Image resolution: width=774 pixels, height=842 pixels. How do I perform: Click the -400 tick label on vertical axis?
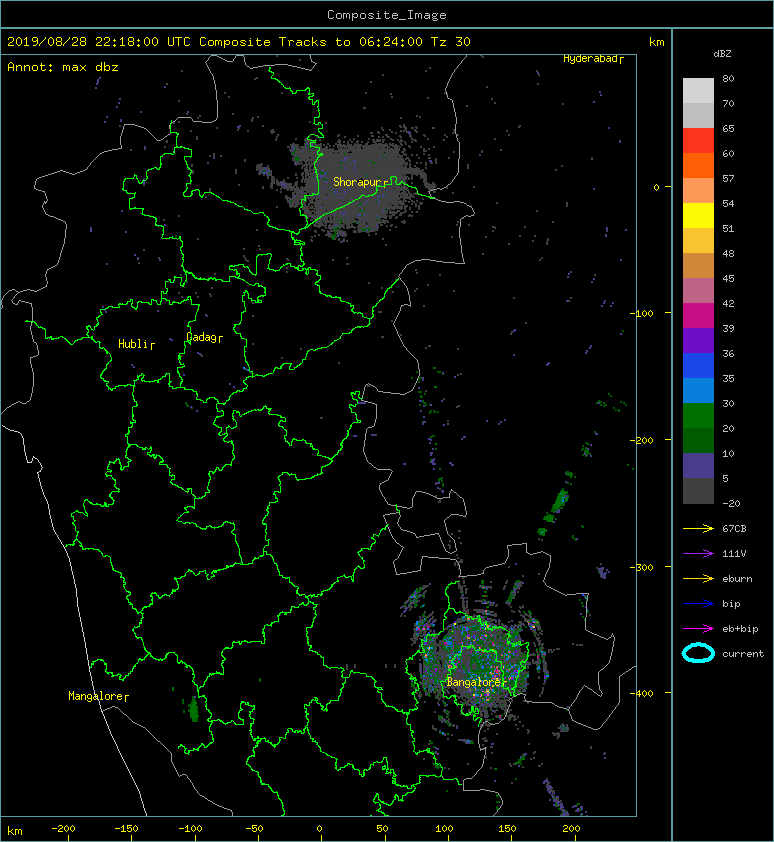(x=642, y=693)
